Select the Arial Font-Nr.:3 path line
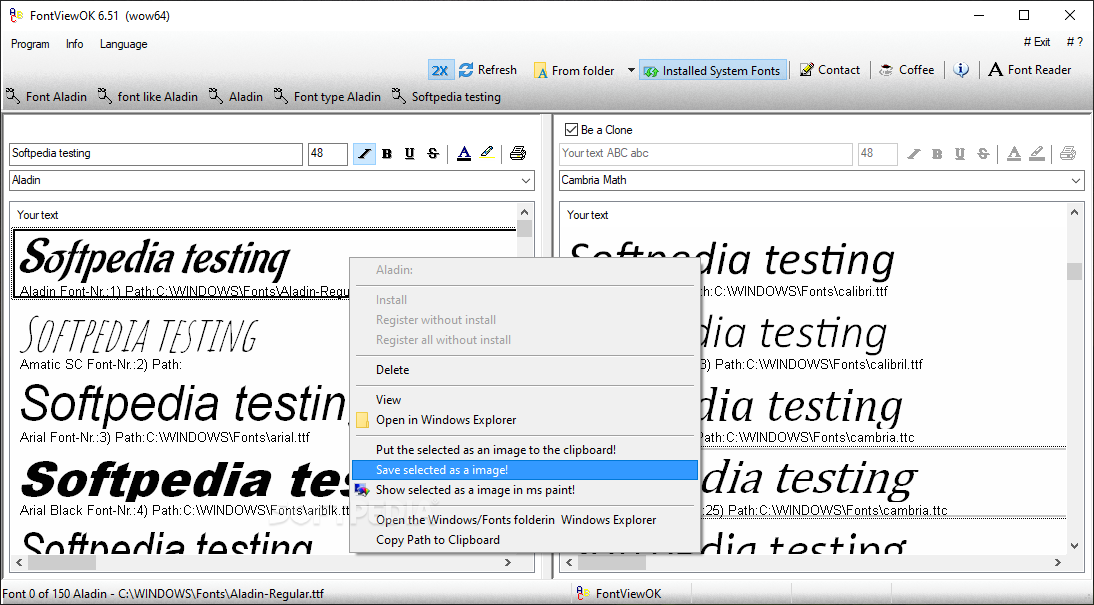The height and width of the screenshot is (605, 1094). (165, 438)
